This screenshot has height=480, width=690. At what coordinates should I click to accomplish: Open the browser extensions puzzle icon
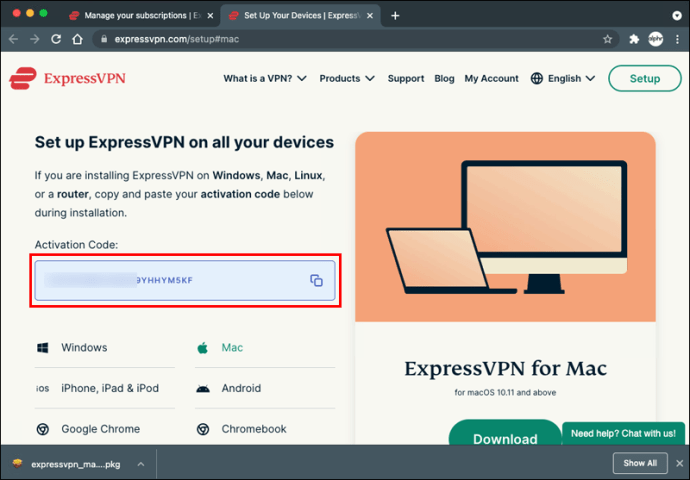point(634,39)
